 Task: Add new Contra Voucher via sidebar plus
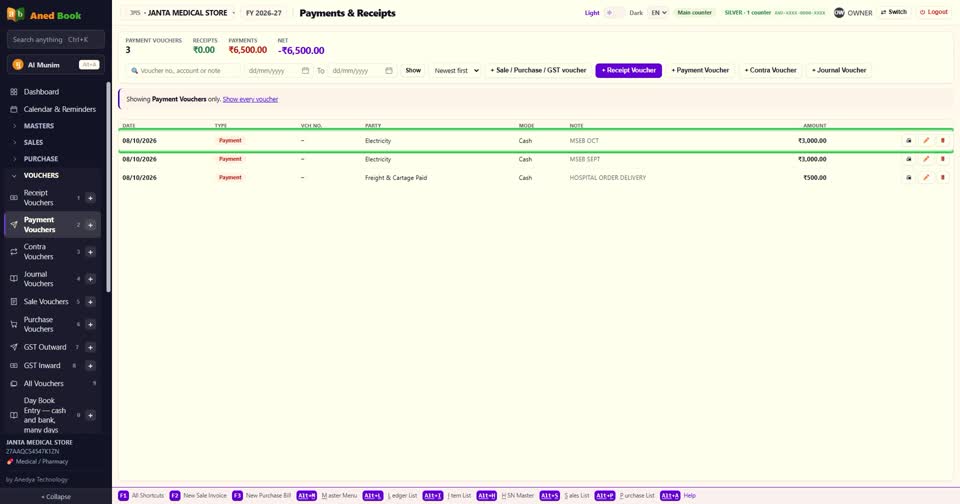[x=91, y=252]
